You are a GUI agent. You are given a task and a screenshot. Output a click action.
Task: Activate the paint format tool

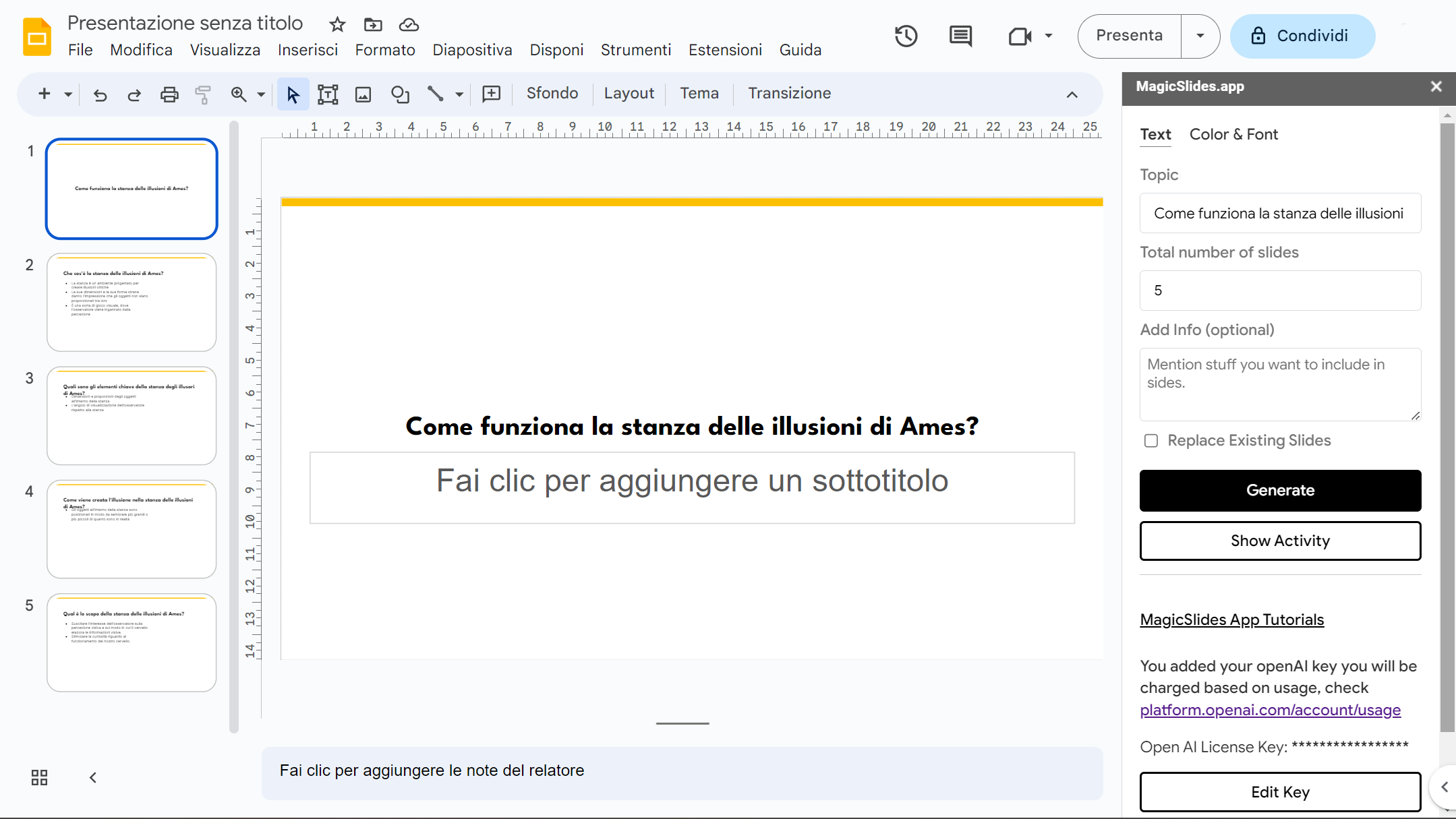point(202,94)
